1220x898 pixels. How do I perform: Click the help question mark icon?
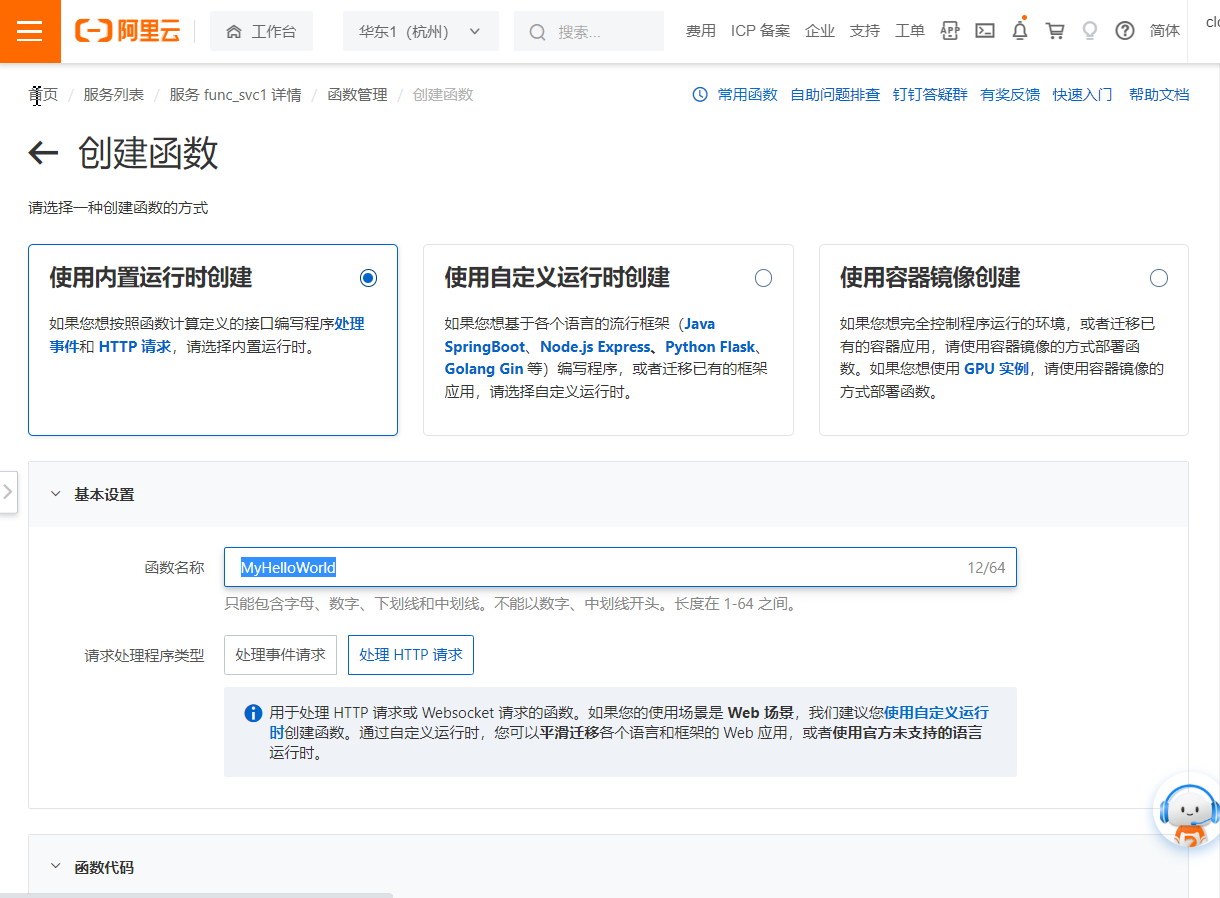[1124, 31]
